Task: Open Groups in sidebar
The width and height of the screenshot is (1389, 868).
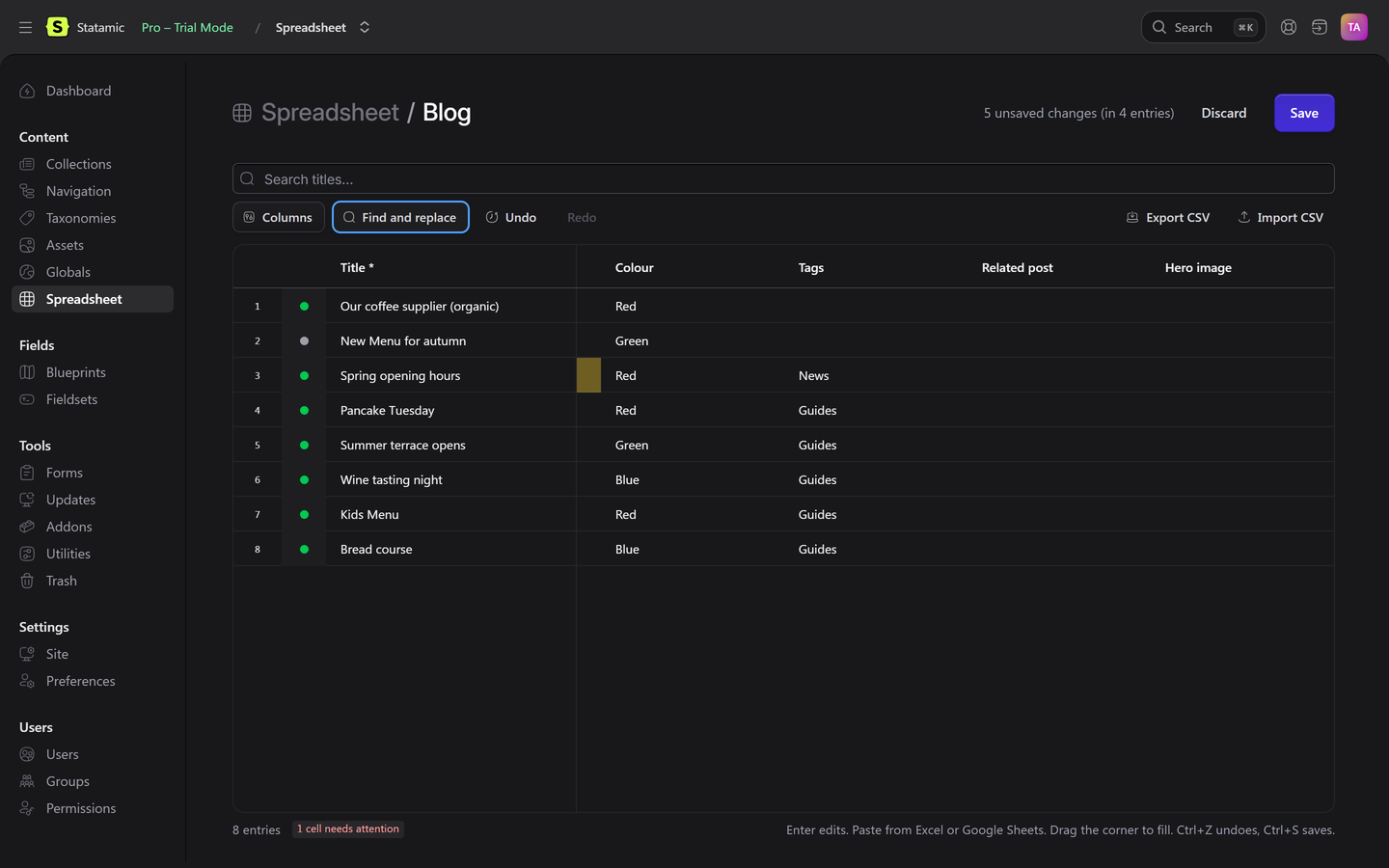Action: click(x=93, y=781)
